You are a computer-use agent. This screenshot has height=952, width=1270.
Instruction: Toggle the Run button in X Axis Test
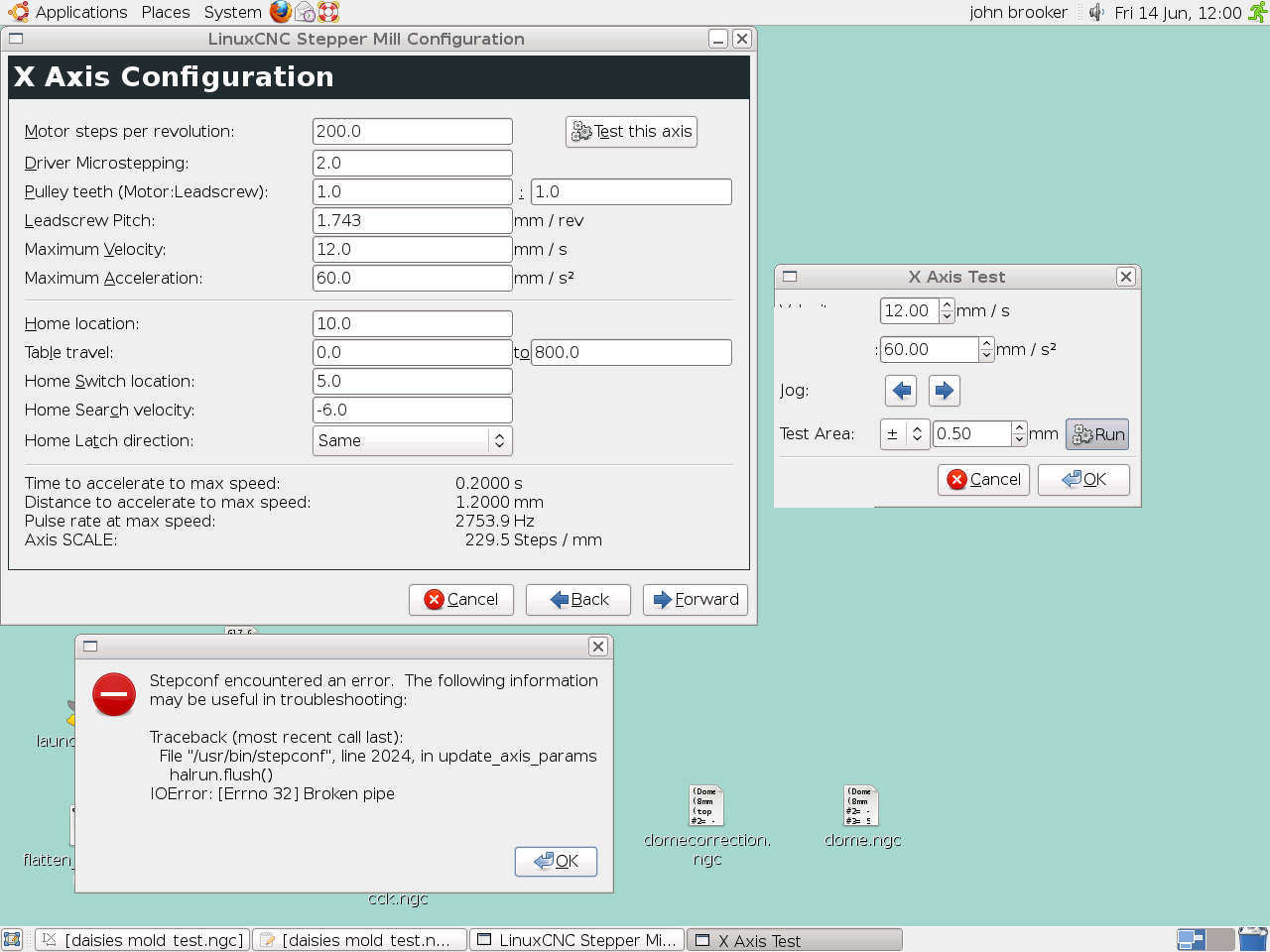1097,434
